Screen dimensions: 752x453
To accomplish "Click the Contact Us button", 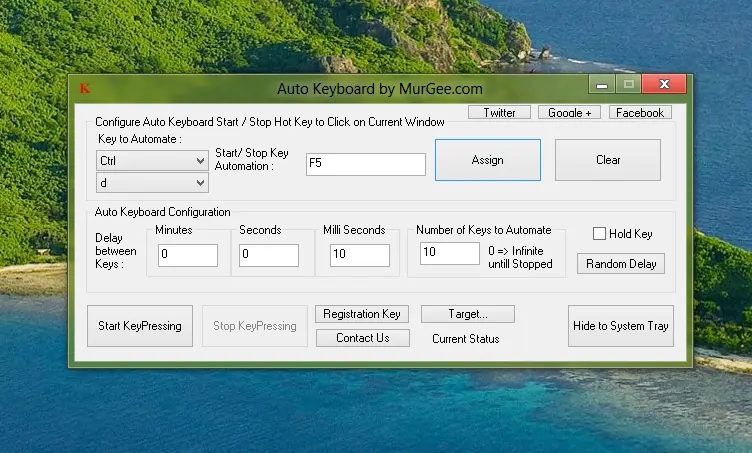I will (363, 338).
